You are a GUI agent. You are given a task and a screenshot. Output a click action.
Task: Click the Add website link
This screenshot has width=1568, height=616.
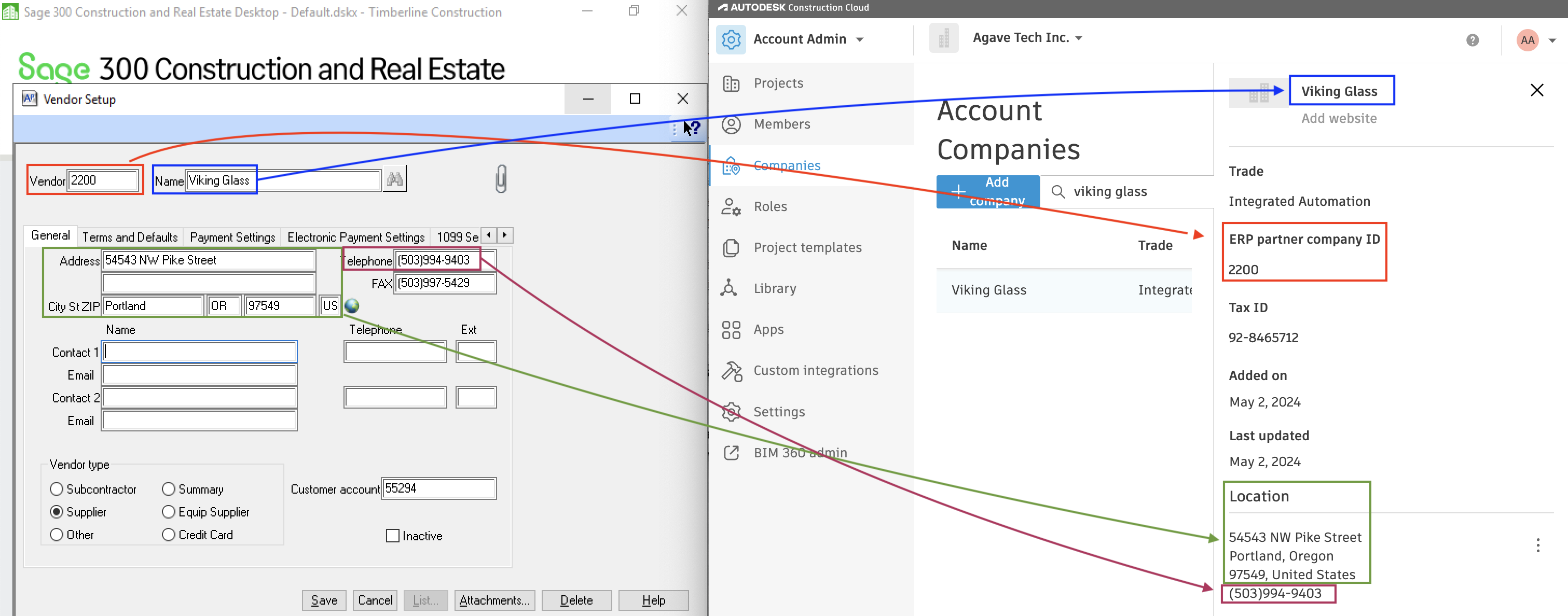tap(1339, 119)
